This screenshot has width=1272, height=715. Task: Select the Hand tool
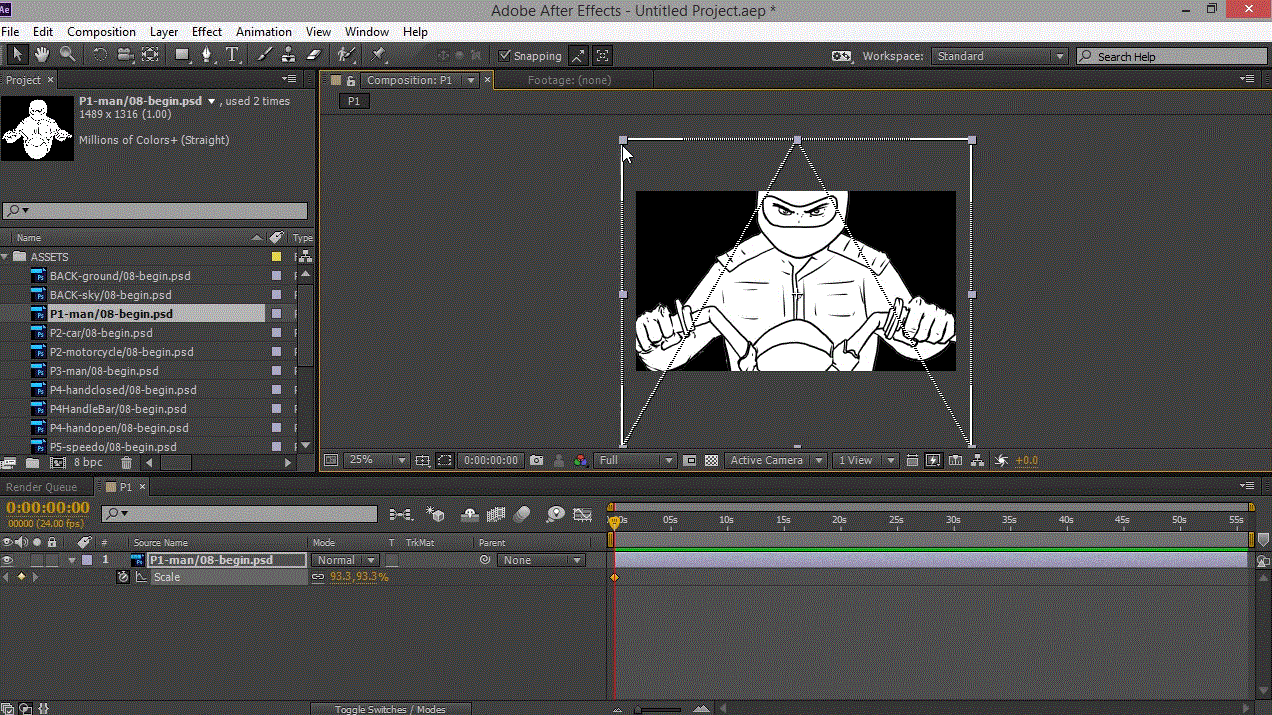coord(42,55)
